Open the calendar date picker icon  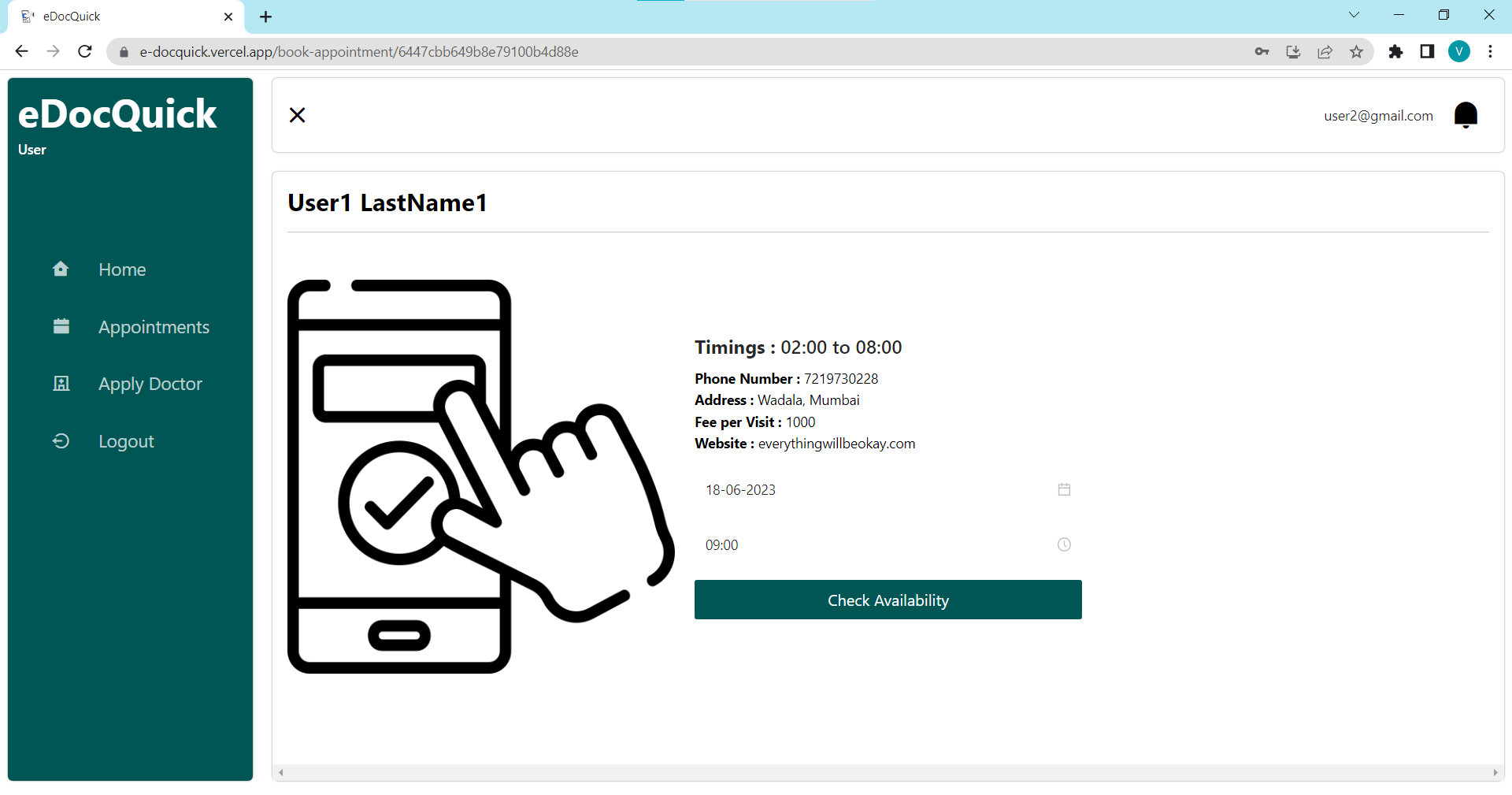(1064, 489)
